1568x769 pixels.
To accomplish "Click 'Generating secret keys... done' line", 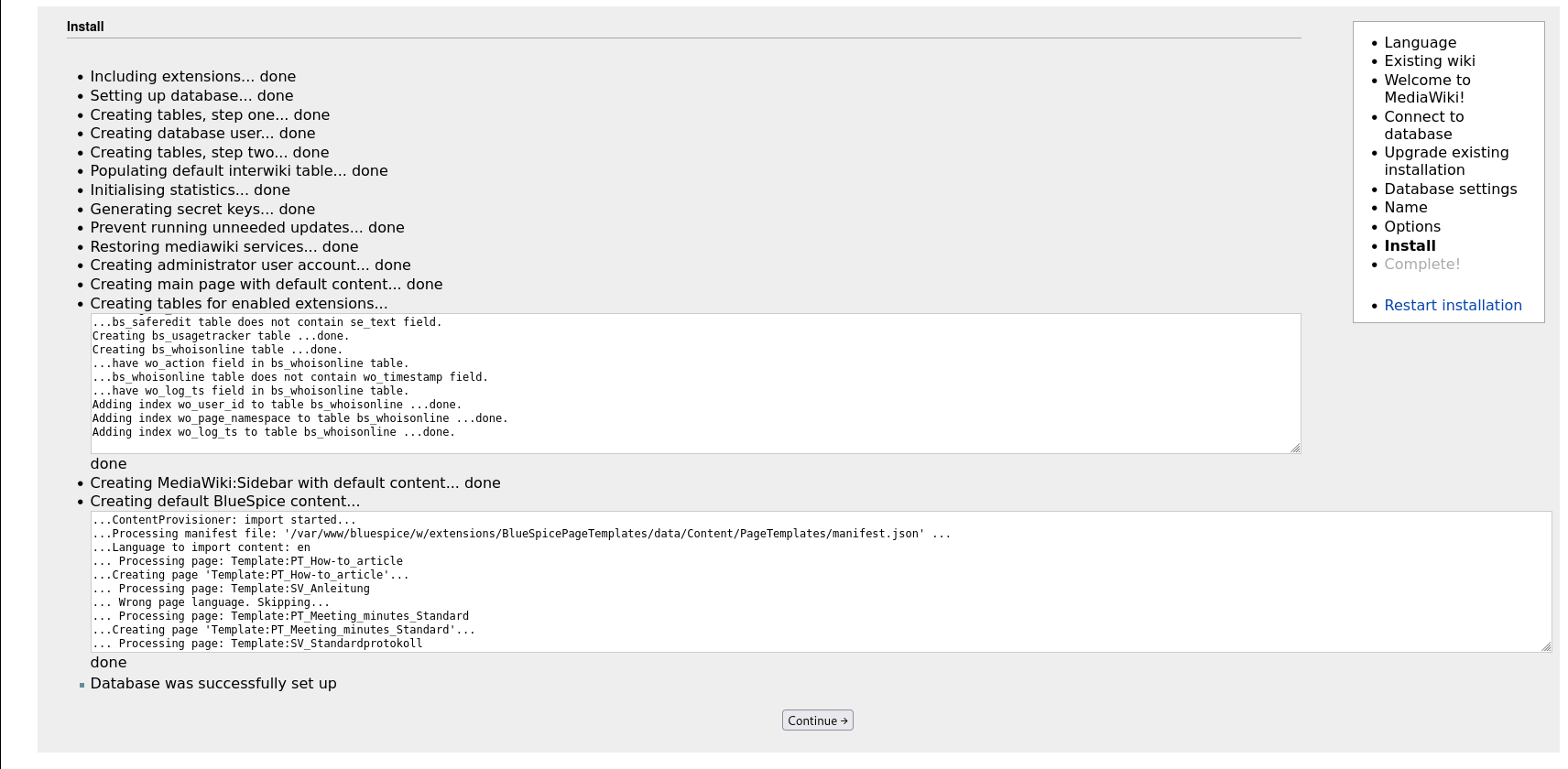I will pos(202,210).
